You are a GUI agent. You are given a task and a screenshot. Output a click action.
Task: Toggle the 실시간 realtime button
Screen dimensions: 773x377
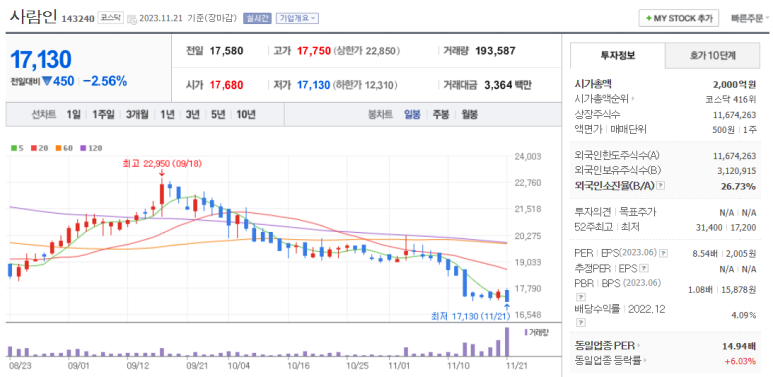(x=257, y=18)
